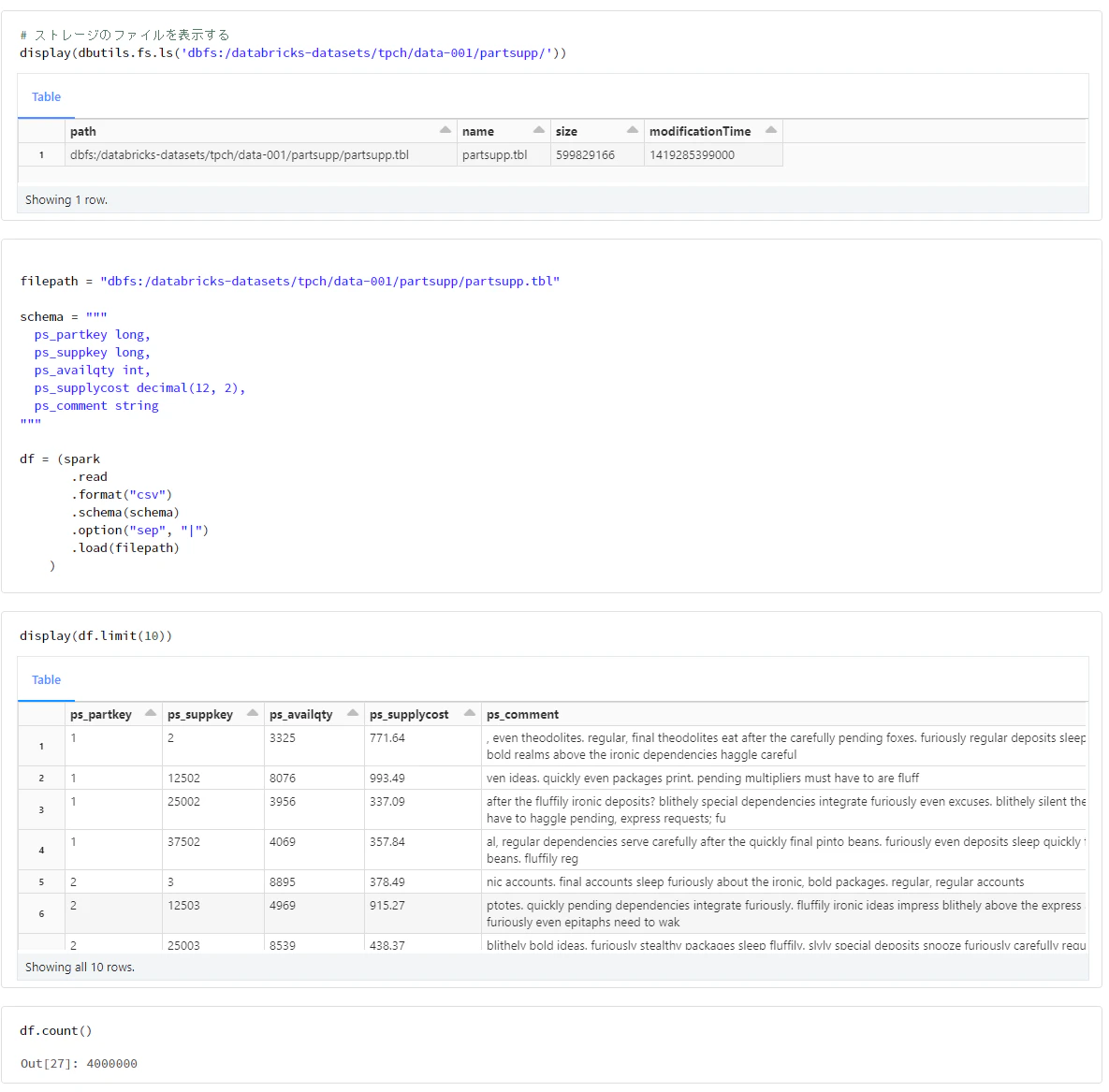Image resolution: width=1109 pixels, height=1092 pixels.
Task: Select the Table tab above the ps_partkey results
Action: point(46,679)
